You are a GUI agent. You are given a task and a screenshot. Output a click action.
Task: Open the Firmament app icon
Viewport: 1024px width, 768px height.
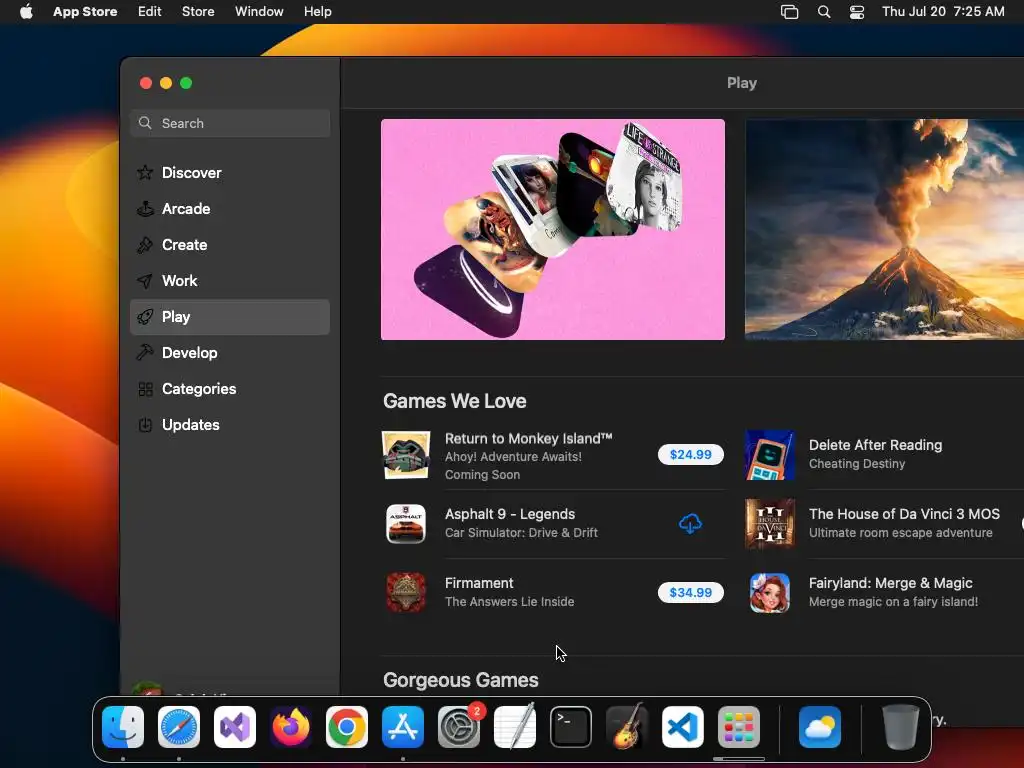[x=406, y=592]
